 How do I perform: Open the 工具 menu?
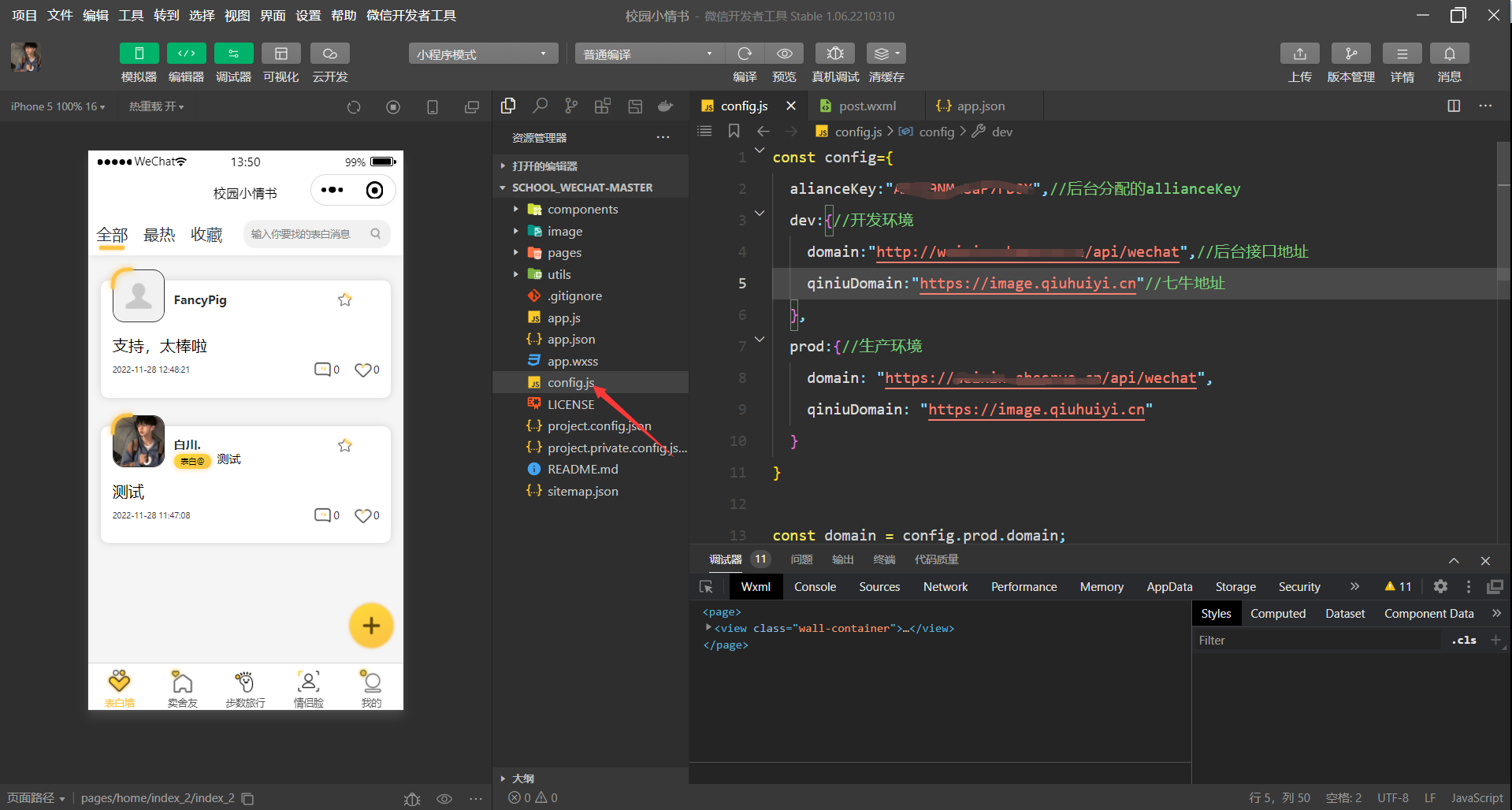click(x=131, y=15)
